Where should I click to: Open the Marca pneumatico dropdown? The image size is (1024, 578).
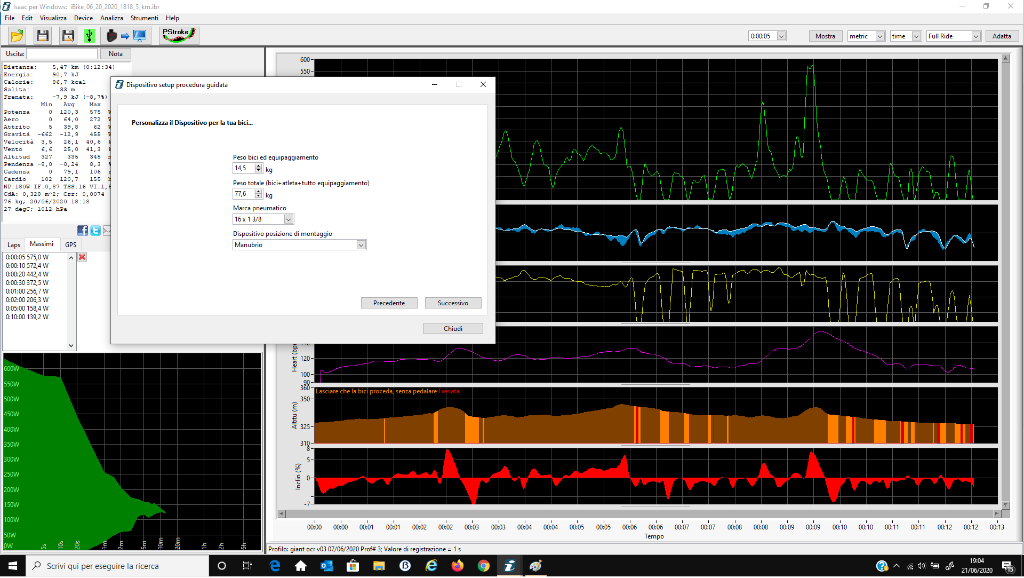[x=288, y=219]
